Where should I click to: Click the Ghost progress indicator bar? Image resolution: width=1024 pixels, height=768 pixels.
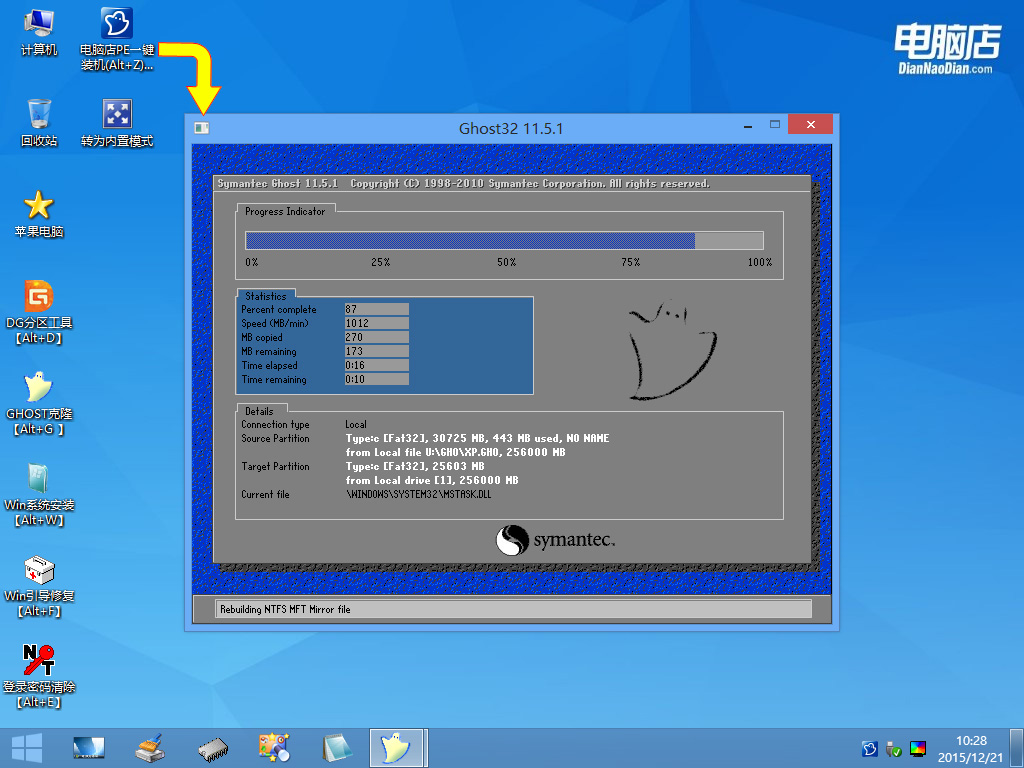[x=504, y=240]
